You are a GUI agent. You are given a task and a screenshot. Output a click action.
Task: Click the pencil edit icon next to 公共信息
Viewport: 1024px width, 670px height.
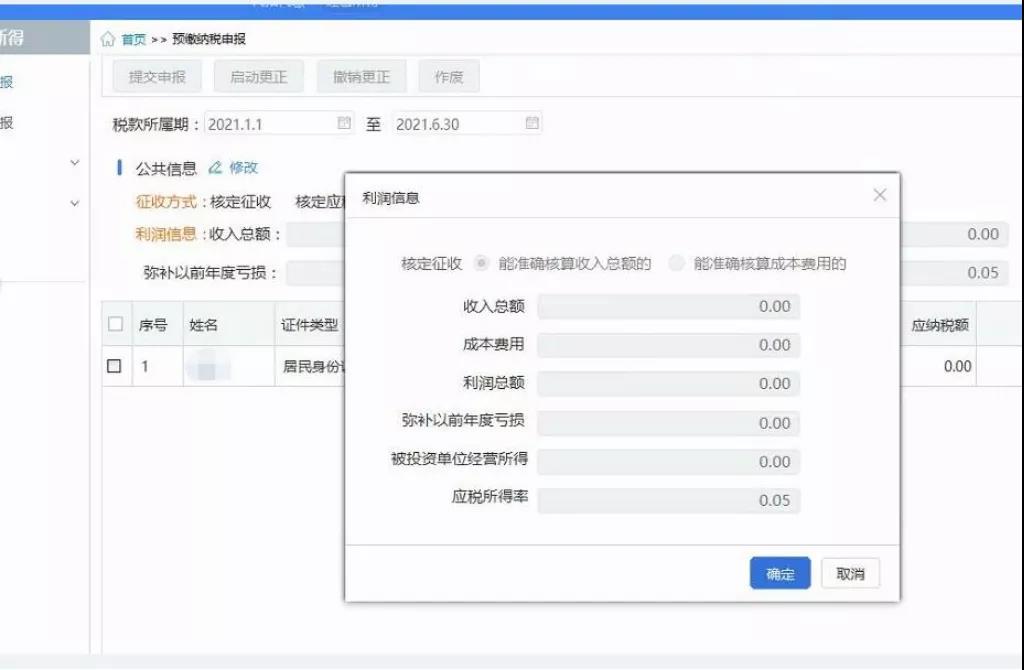point(214,168)
